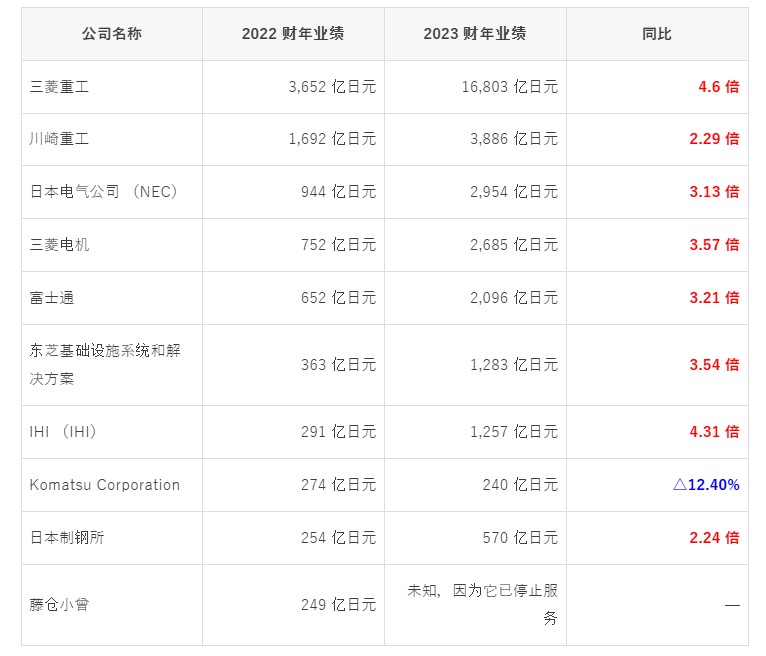Click the 公司名称 column header

[112, 34]
